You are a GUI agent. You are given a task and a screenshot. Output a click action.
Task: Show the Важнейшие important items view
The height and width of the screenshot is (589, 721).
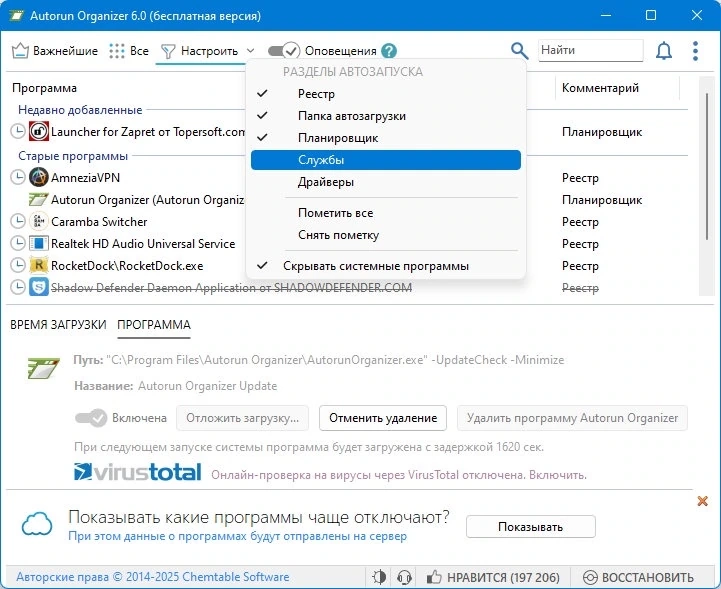click(55, 51)
